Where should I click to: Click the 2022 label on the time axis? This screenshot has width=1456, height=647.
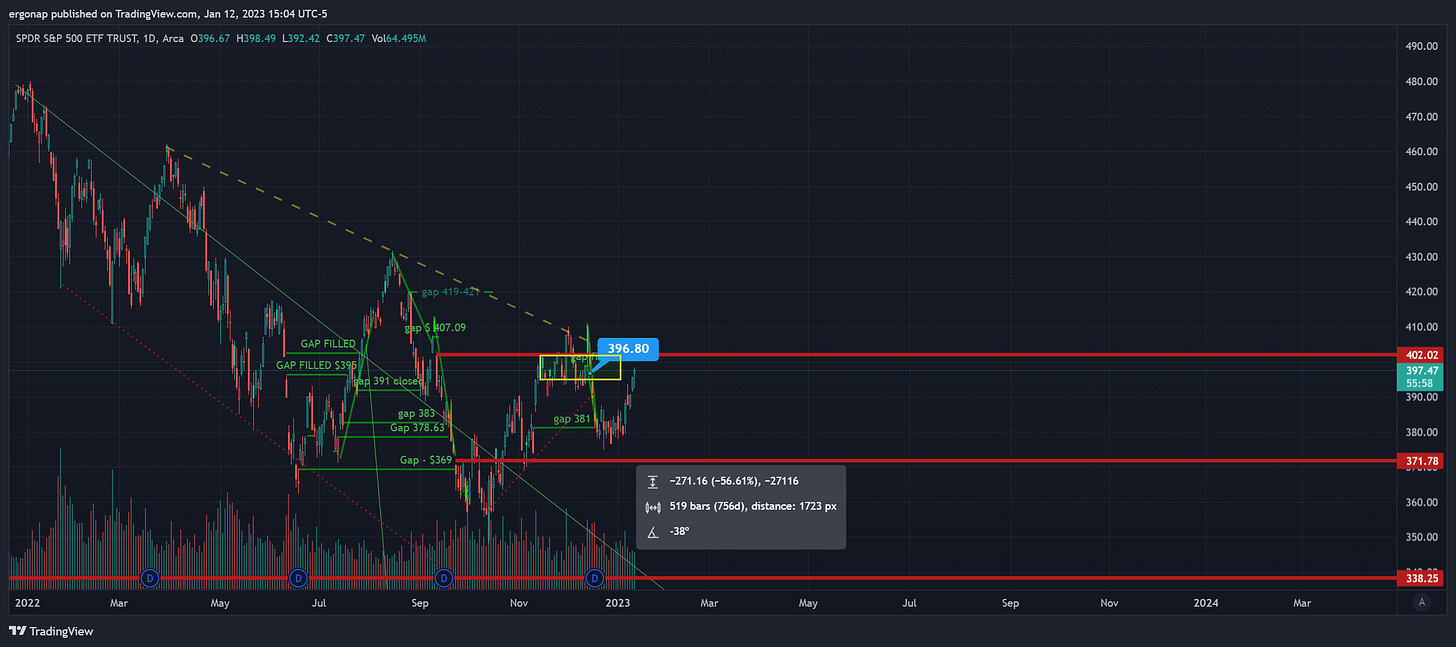(x=28, y=603)
